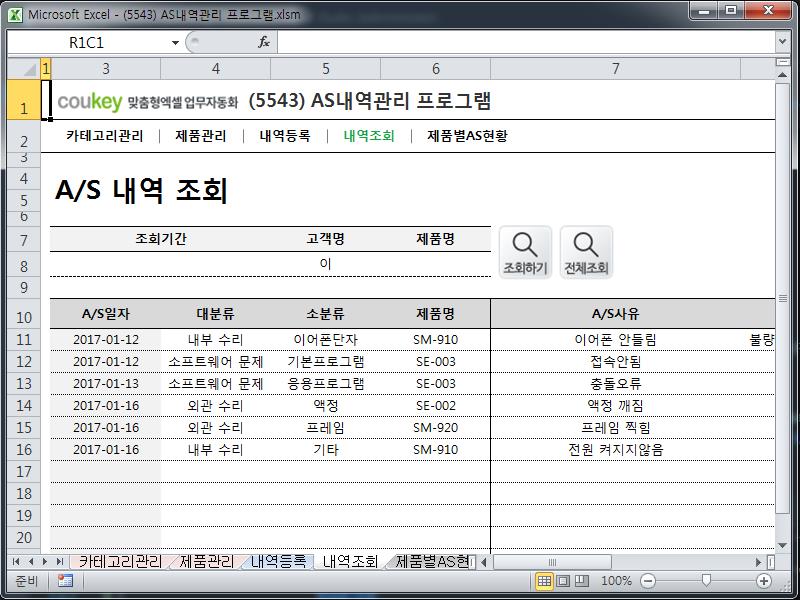800x600 pixels.
Task: Open the 내역등록 sheet tab
Action: [279, 562]
